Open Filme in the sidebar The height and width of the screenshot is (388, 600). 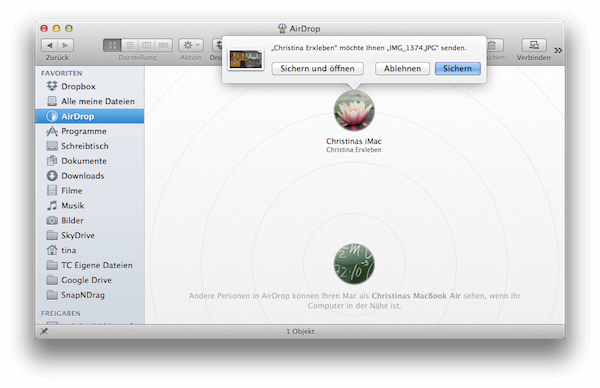point(90,191)
